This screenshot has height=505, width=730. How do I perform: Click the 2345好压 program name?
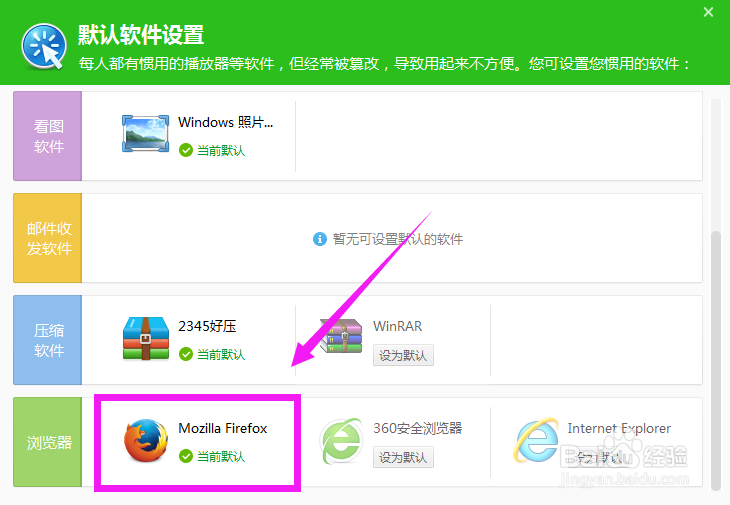click(x=207, y=326)
